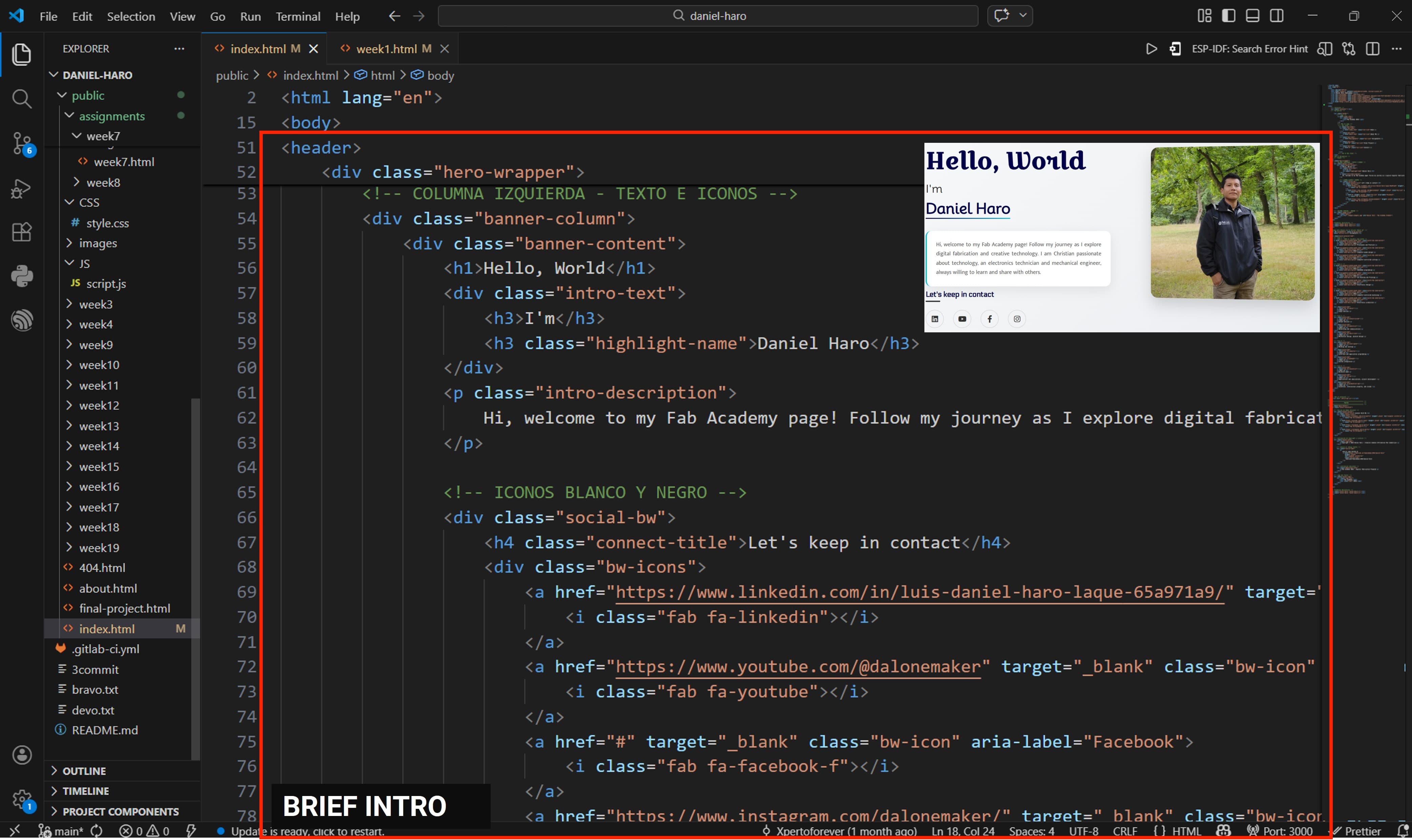Open the Extensions view
The image size is (1412, 840).
pyautogui.click(x=22, y=232)
